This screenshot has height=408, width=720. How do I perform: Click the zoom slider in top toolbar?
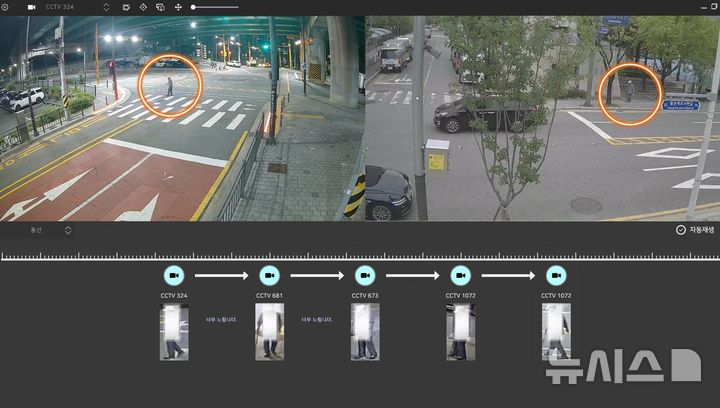coord(215,7)
